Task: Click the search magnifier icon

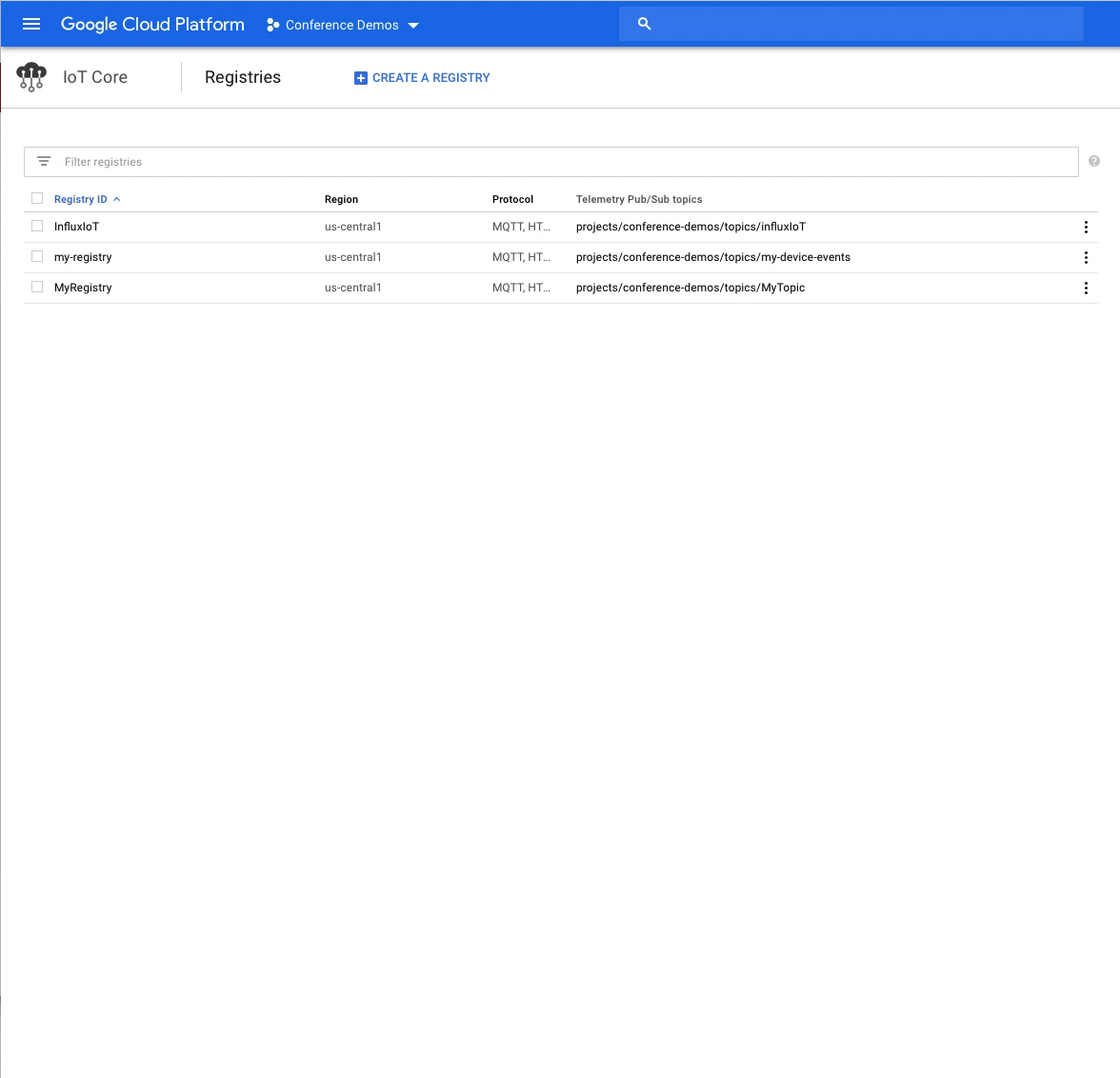Action: pos(644,24)
